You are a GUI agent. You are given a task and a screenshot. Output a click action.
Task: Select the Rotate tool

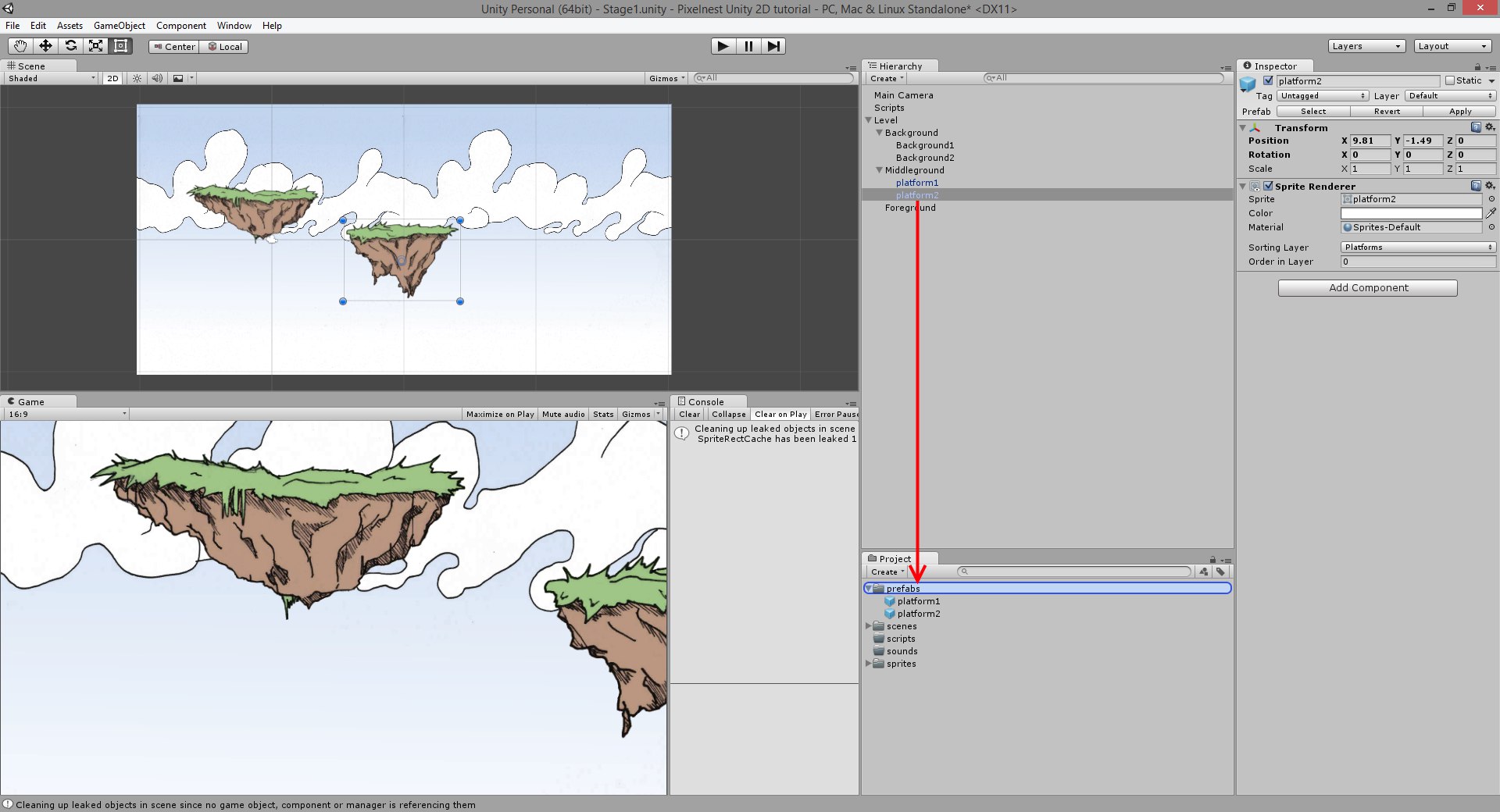[x=70, y=46]
